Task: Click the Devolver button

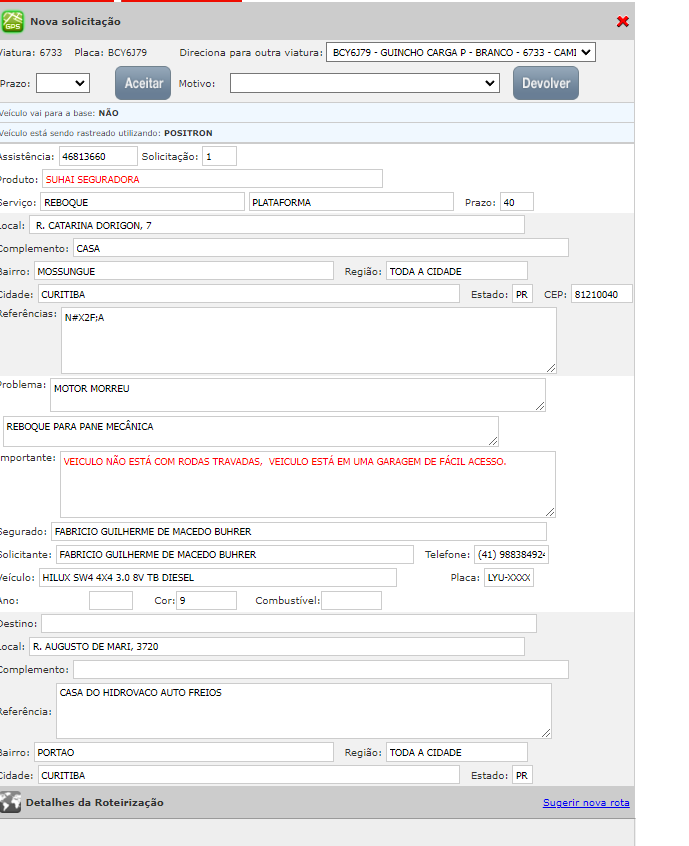Action: point(546,83)
